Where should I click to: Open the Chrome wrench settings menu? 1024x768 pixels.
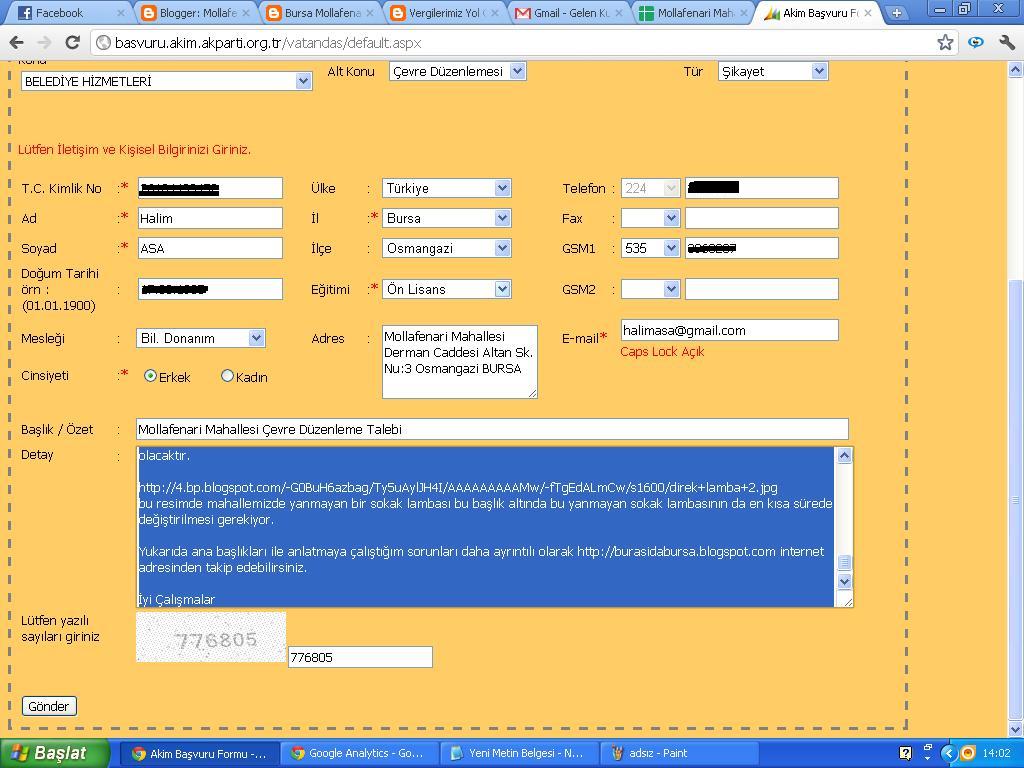click(1006, 43)
